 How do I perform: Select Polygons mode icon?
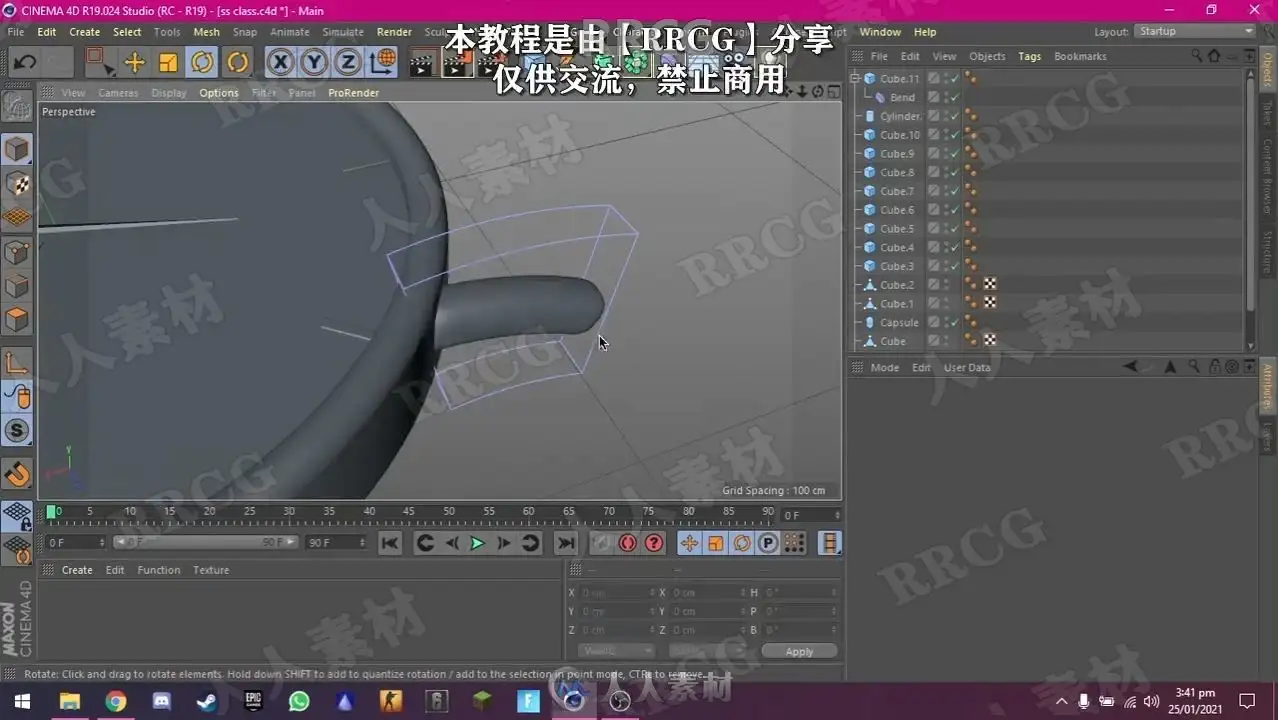coord(17,320)
